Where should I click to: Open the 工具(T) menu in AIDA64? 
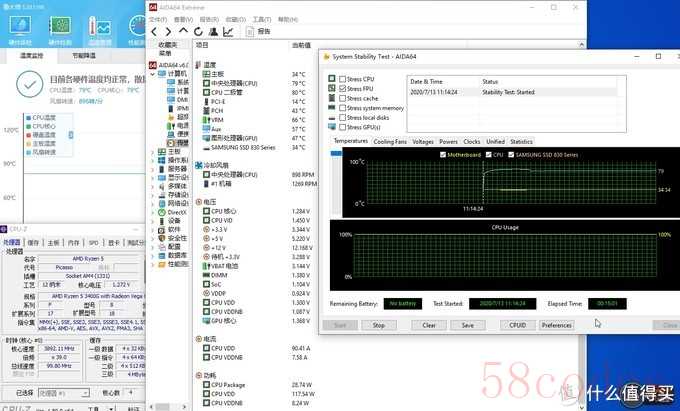[262, 20]
